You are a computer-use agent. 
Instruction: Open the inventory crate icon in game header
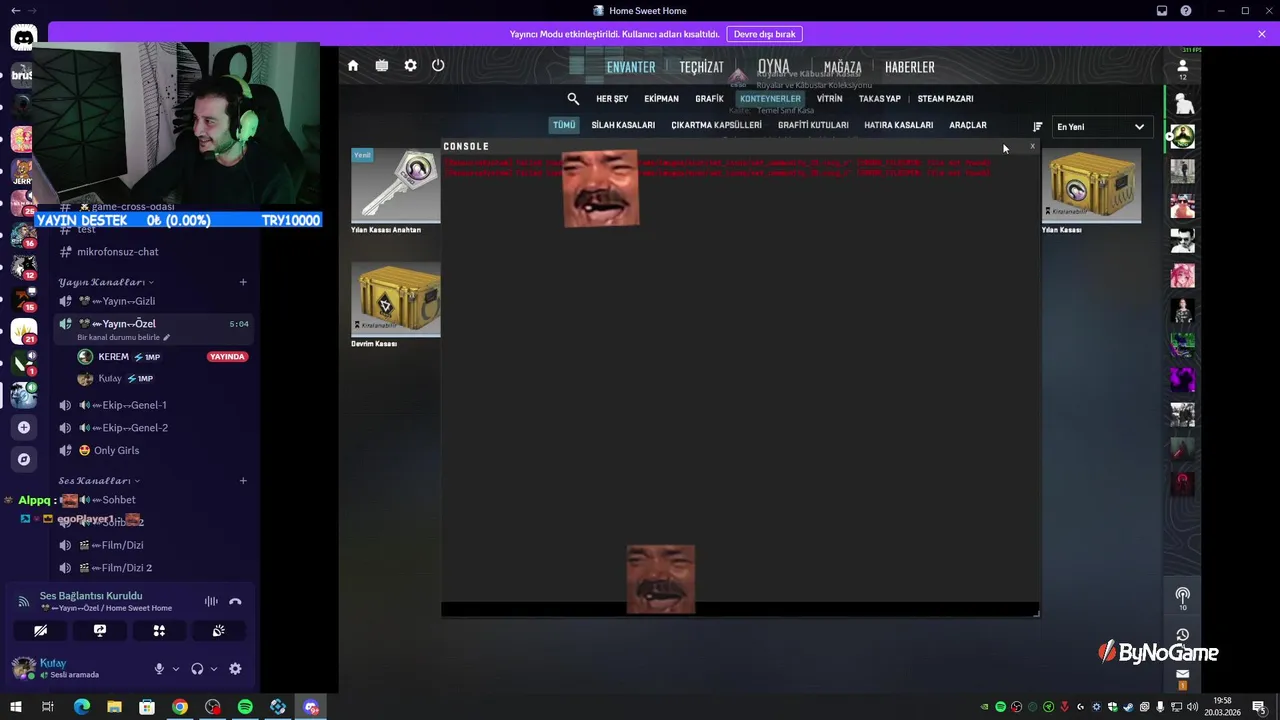[x=382, y=65]
